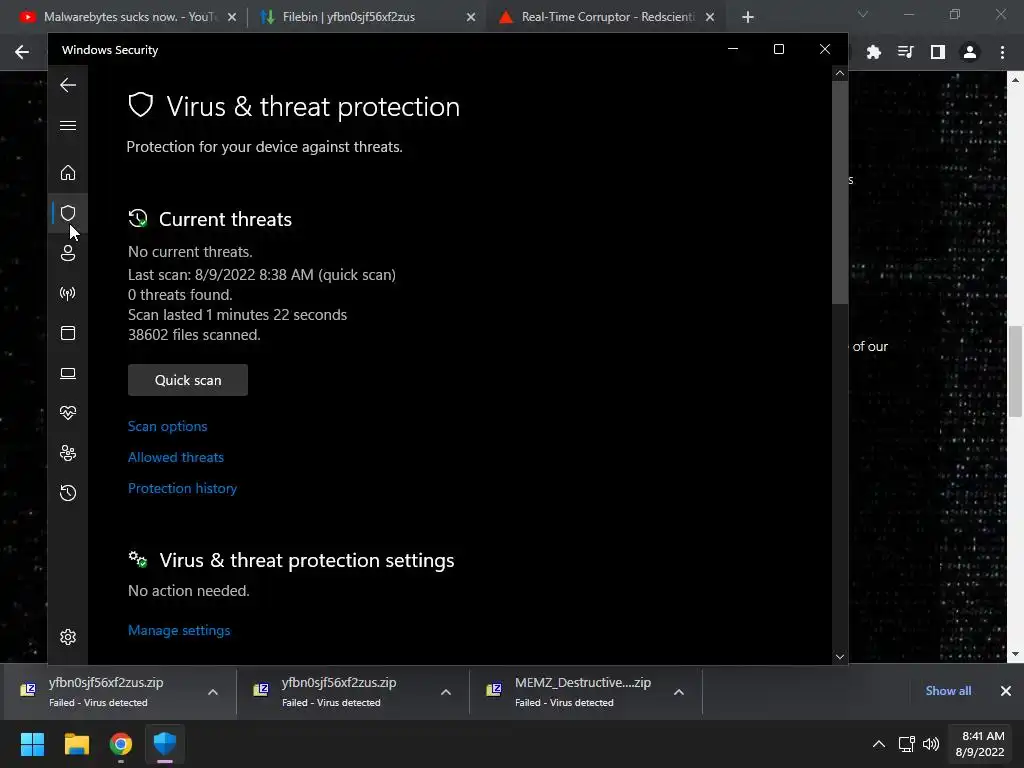Screen dimensions: 1024x768
Task: Click Windows Security taskbar icon
Action: click(165, 744)
